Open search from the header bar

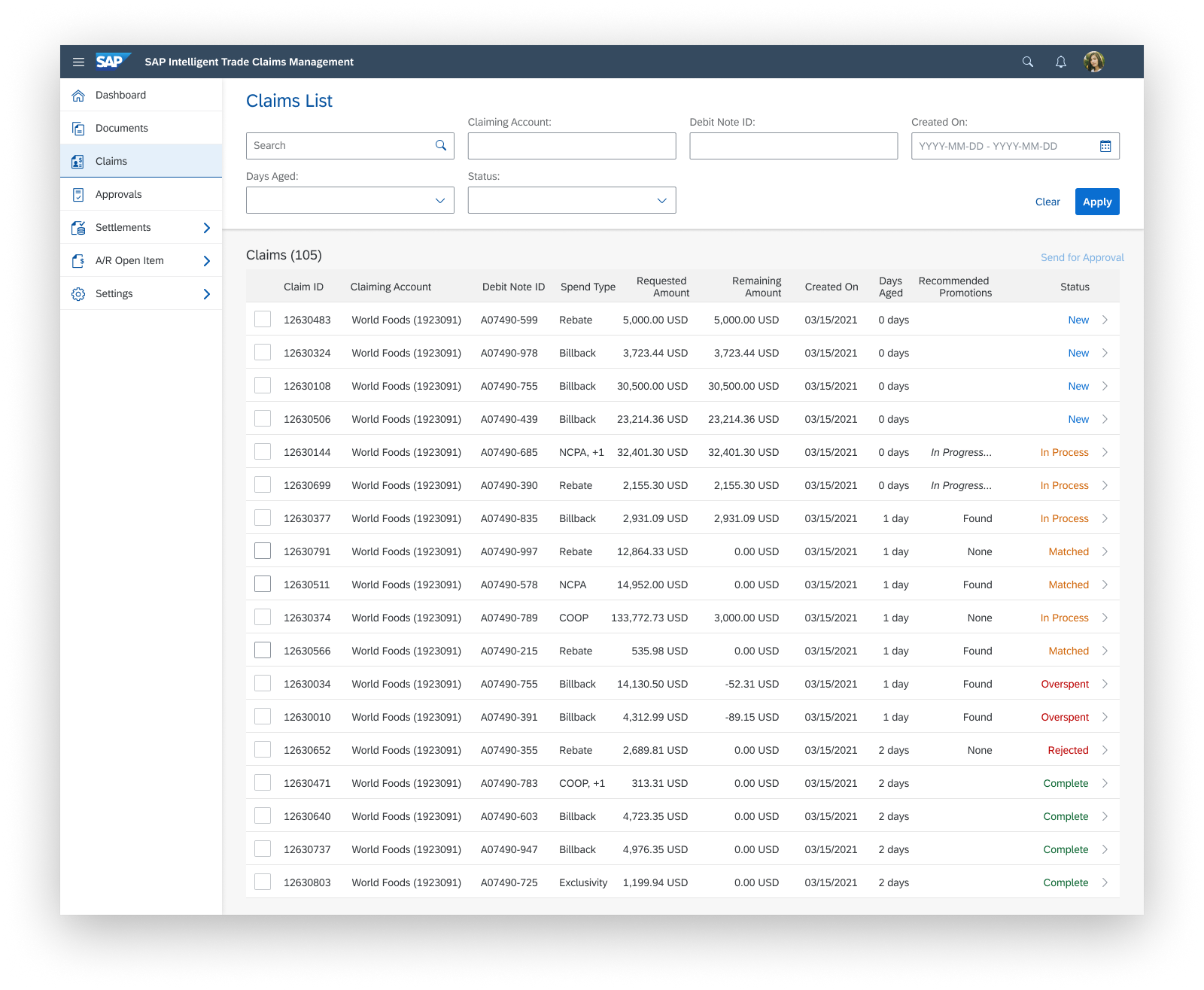coord(1028,62)
